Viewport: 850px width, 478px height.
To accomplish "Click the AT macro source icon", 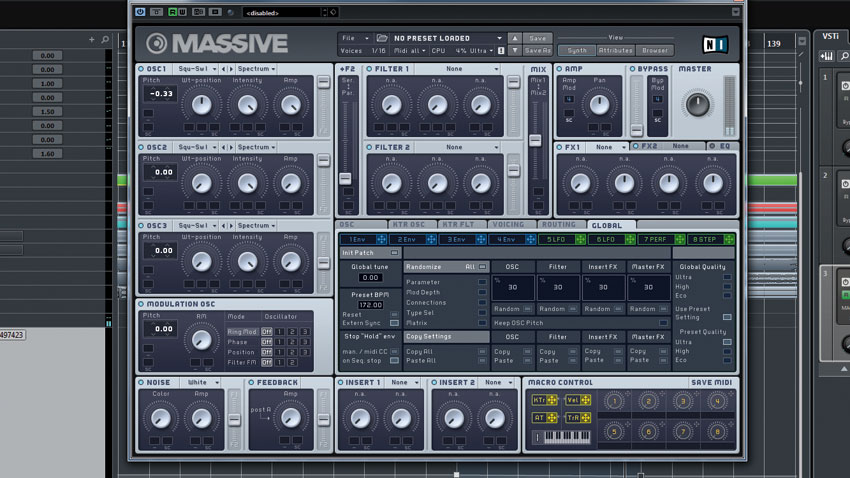I will (545, 417).
